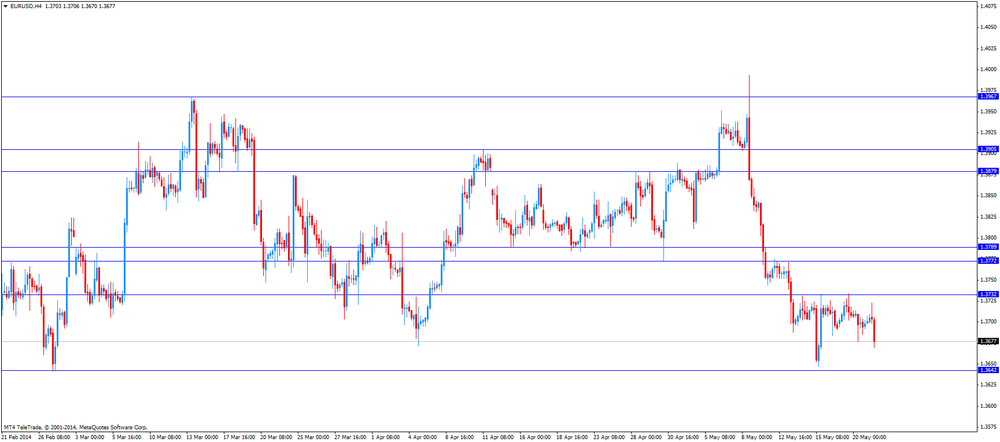
Task: Click the 1.3625 price scale value
Action: (989, 385)
